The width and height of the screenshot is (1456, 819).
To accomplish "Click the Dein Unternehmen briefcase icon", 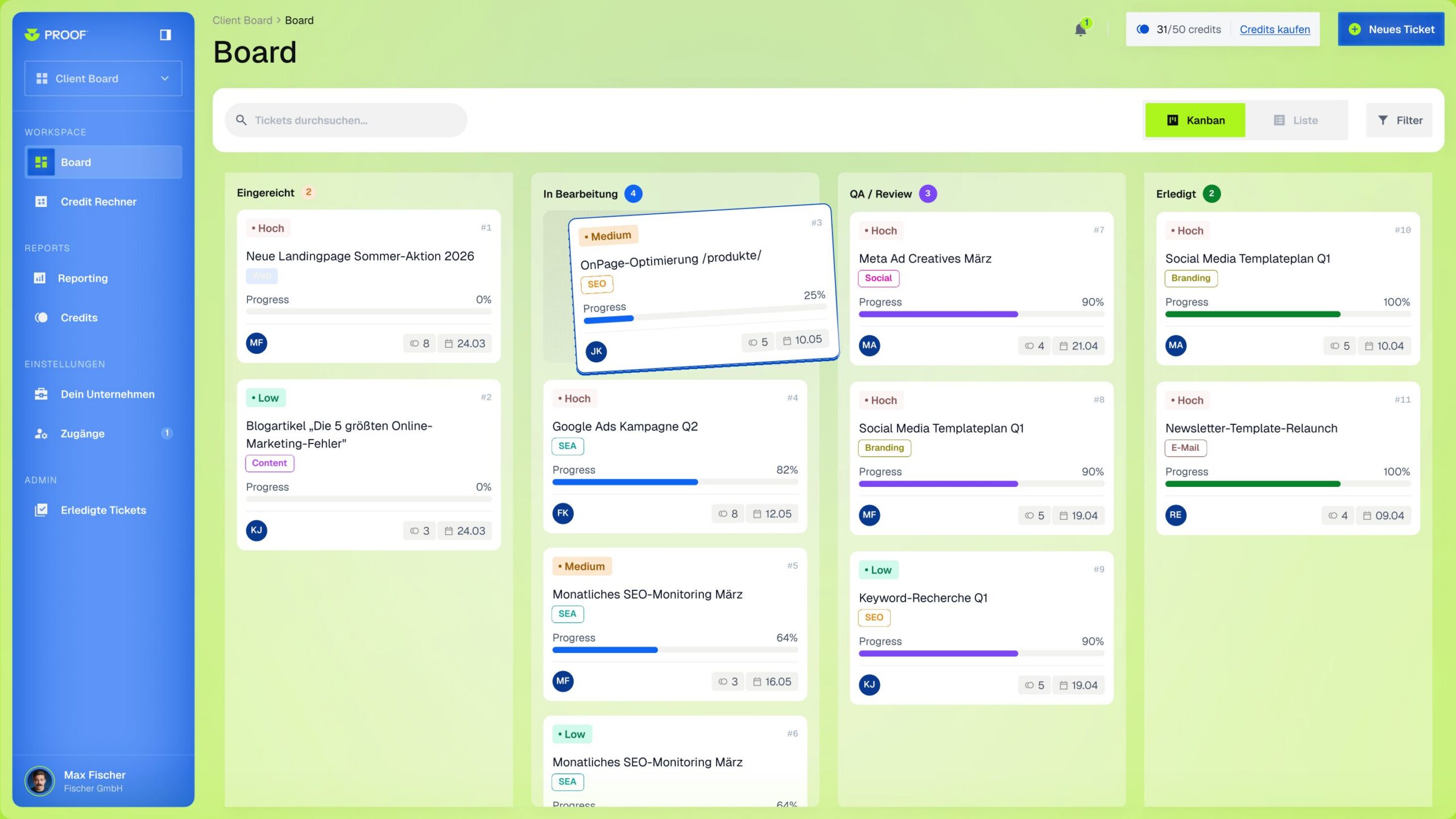I will (x=41, y=394).
